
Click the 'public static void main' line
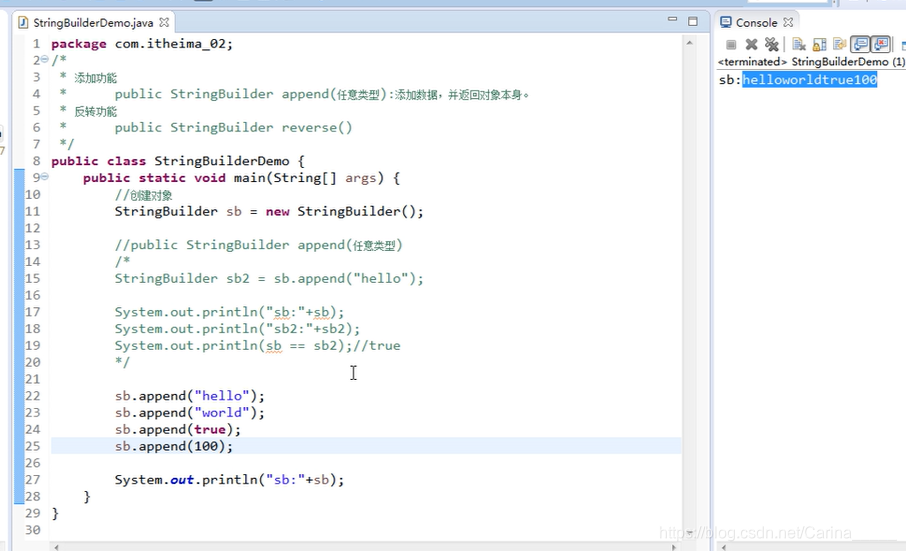(x=241, y=178)
